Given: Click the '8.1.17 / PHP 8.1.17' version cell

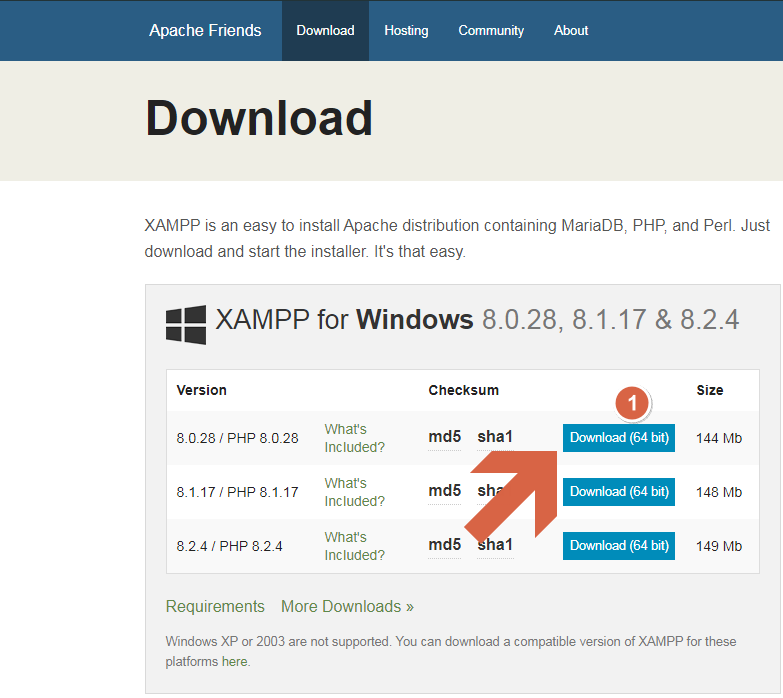Looking at the screenshot, I should click(x=237, y=492).
